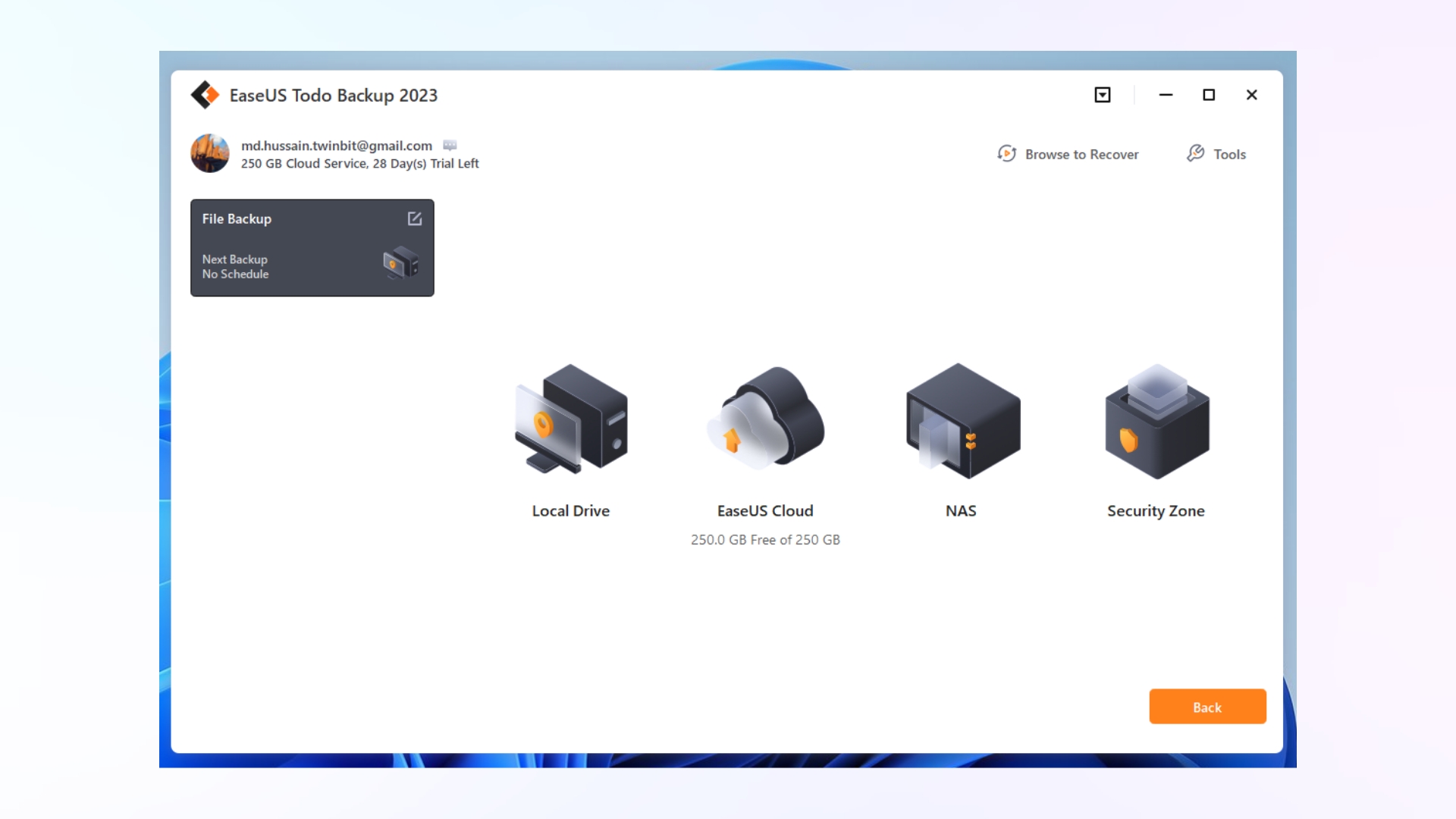The width and height of the screenshot is (1456, 819).
Task: Close the EaseUS Todo Backup window
Action: [1252, 95]
